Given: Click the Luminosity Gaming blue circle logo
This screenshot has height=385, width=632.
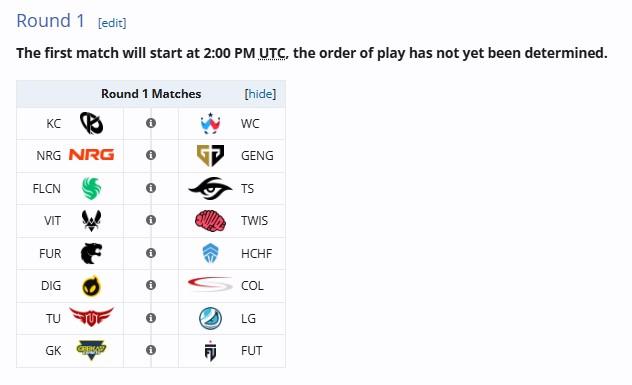Looking at the screenshot, I should click(x=210, y=318).
